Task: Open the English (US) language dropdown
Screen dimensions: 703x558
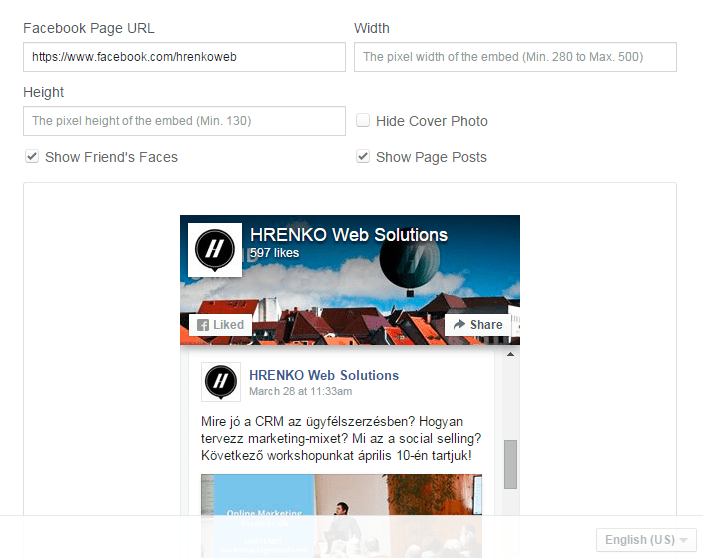Action: click(x=646, y=540)
